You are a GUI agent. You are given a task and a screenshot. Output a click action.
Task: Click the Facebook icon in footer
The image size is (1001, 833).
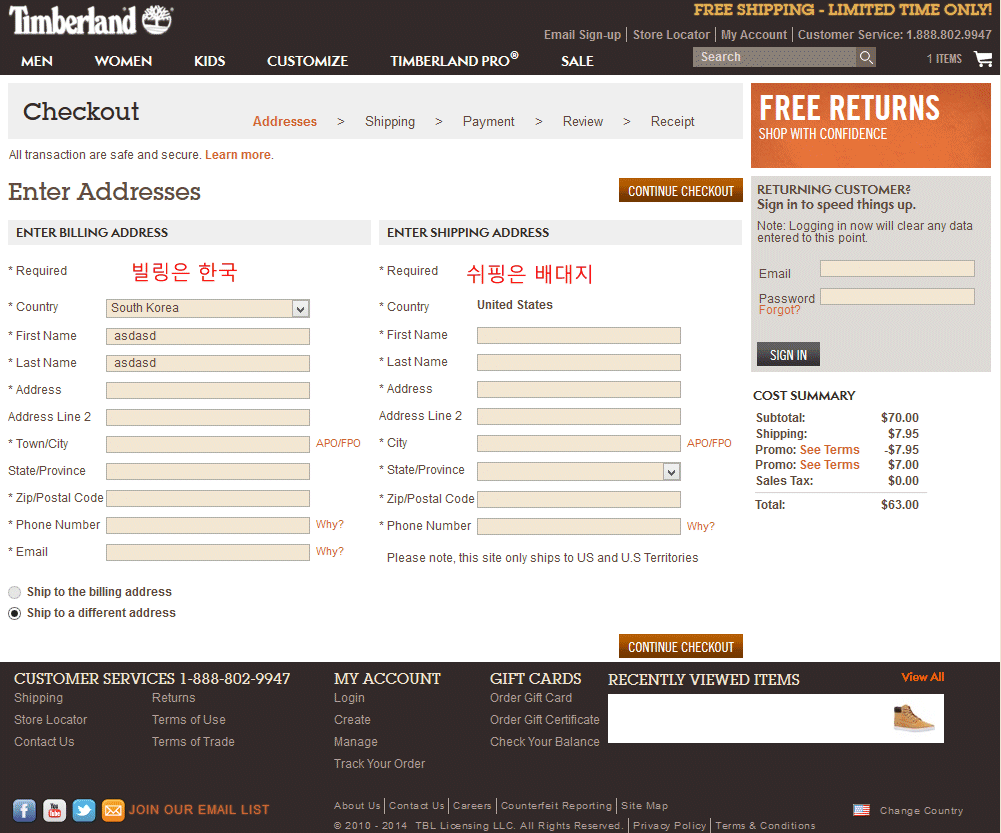pyautogui.click(x=24, y=810)
